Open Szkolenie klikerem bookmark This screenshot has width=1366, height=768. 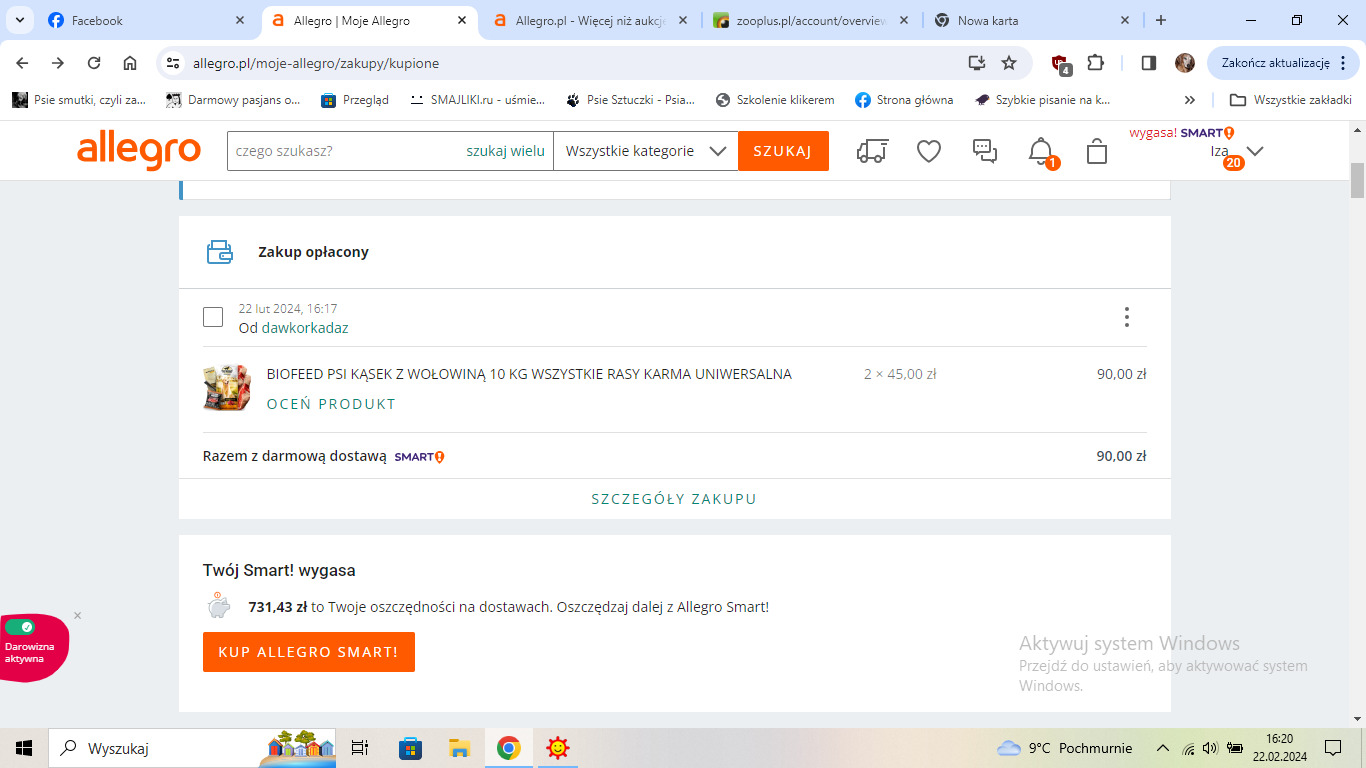click(x=775, y=100)
